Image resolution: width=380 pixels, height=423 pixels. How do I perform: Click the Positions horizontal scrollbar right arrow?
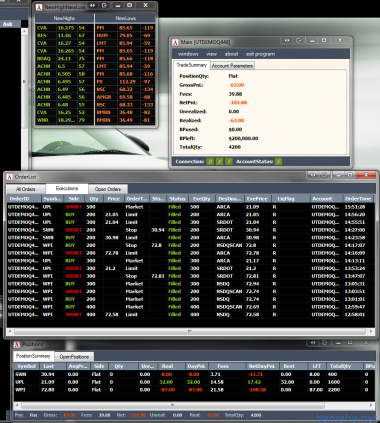click(x=371, y=405)
